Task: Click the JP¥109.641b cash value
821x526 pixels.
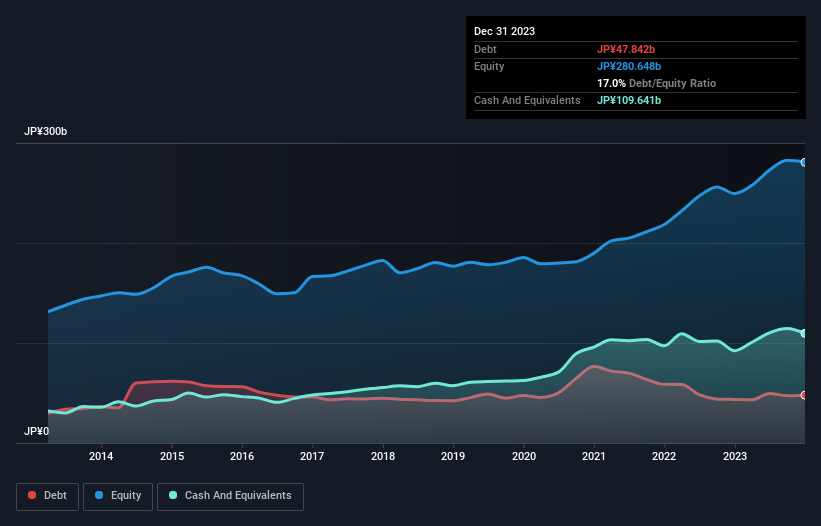Action: [629, 100]
